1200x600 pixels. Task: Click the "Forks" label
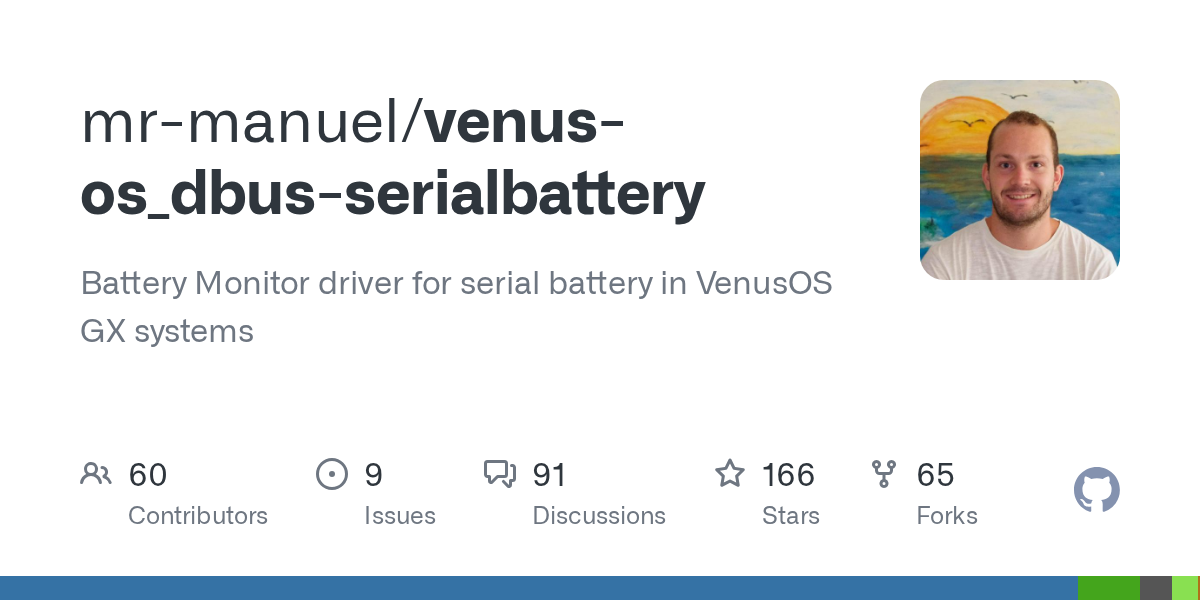[x=947, y=516]
